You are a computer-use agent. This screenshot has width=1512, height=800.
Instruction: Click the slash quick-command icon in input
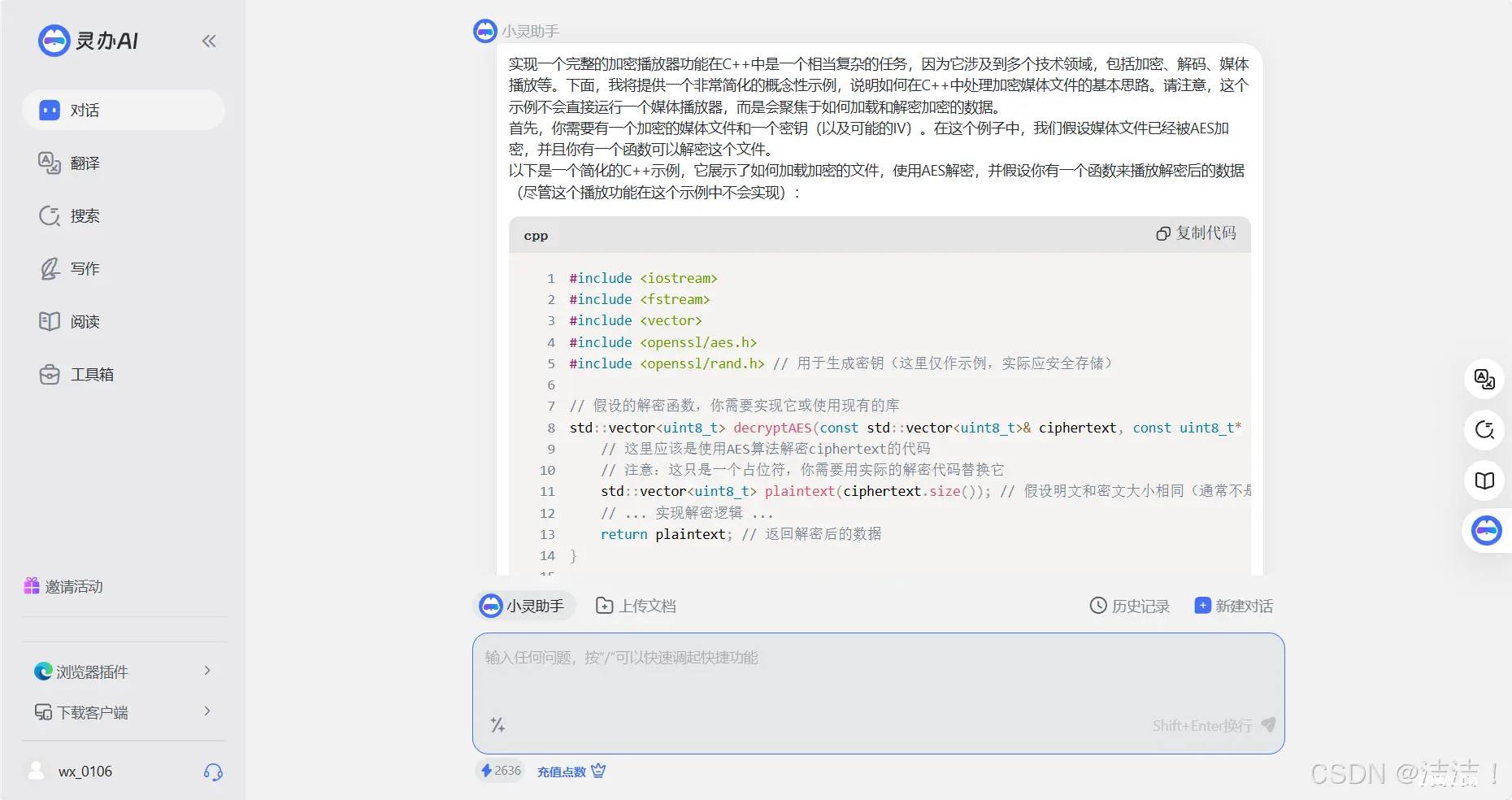497,724
